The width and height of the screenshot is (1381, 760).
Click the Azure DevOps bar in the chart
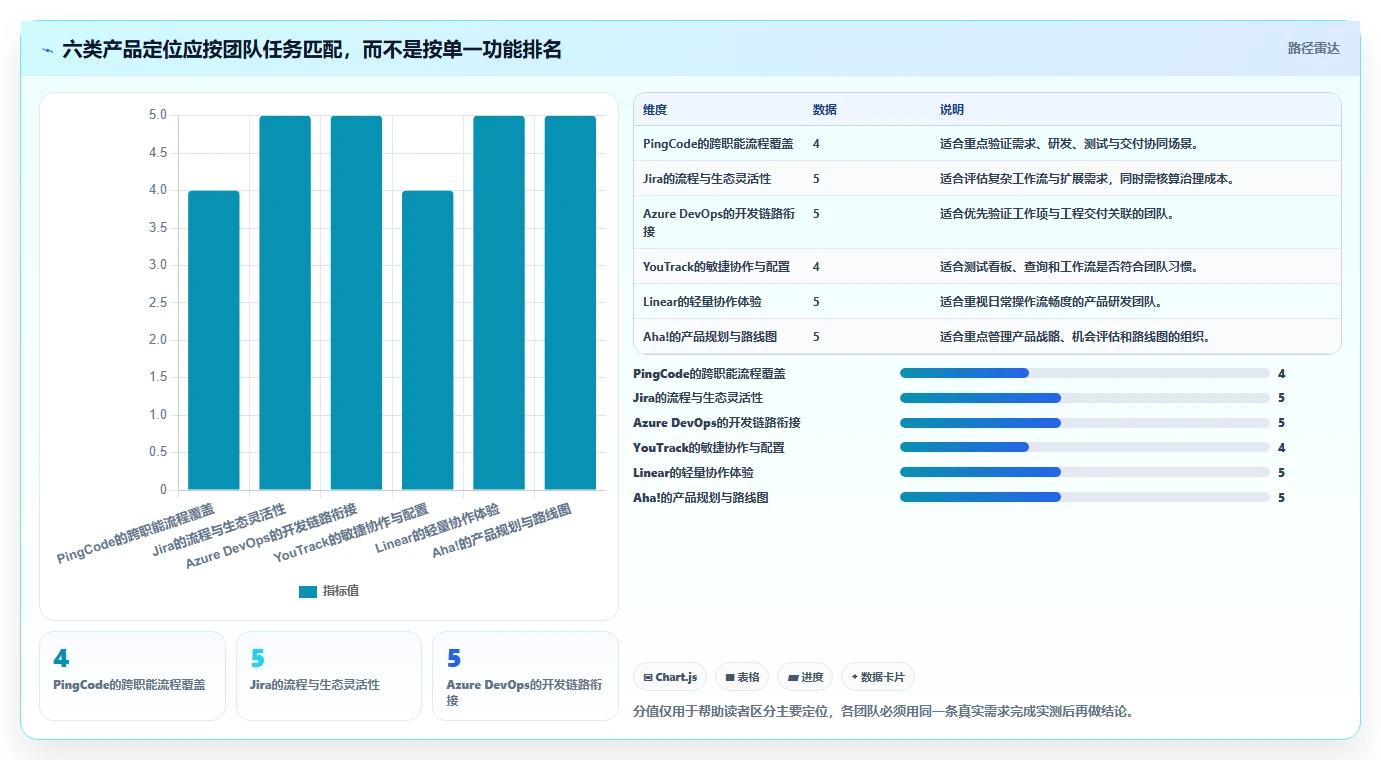pos(356,303)
